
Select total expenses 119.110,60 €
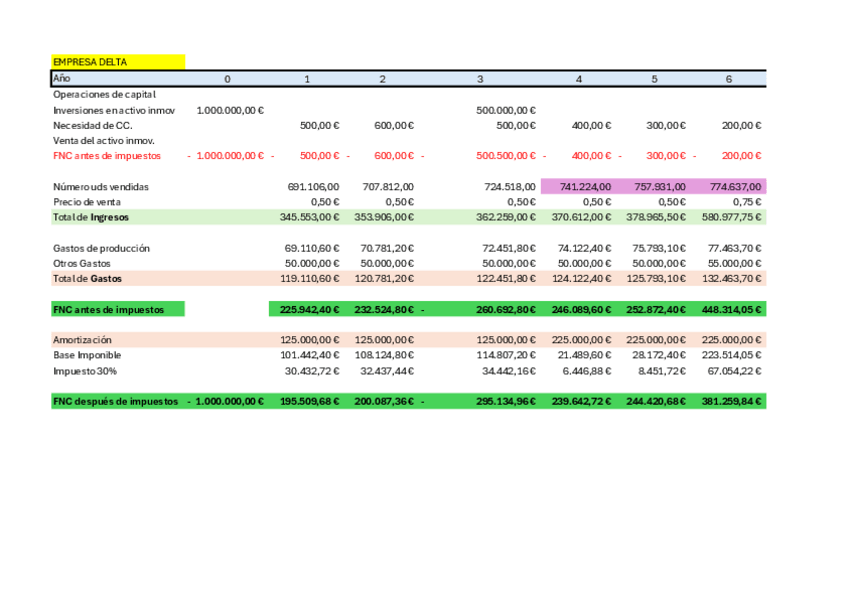(x=309, y=279)
